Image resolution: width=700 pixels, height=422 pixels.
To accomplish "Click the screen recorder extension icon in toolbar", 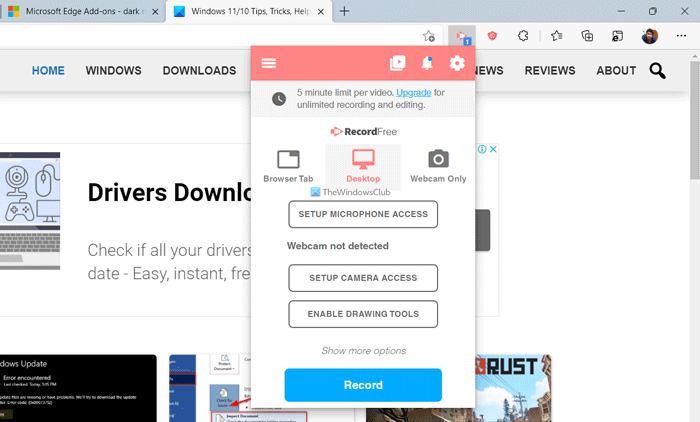I will pyautogui.click(x=462, y=36).
